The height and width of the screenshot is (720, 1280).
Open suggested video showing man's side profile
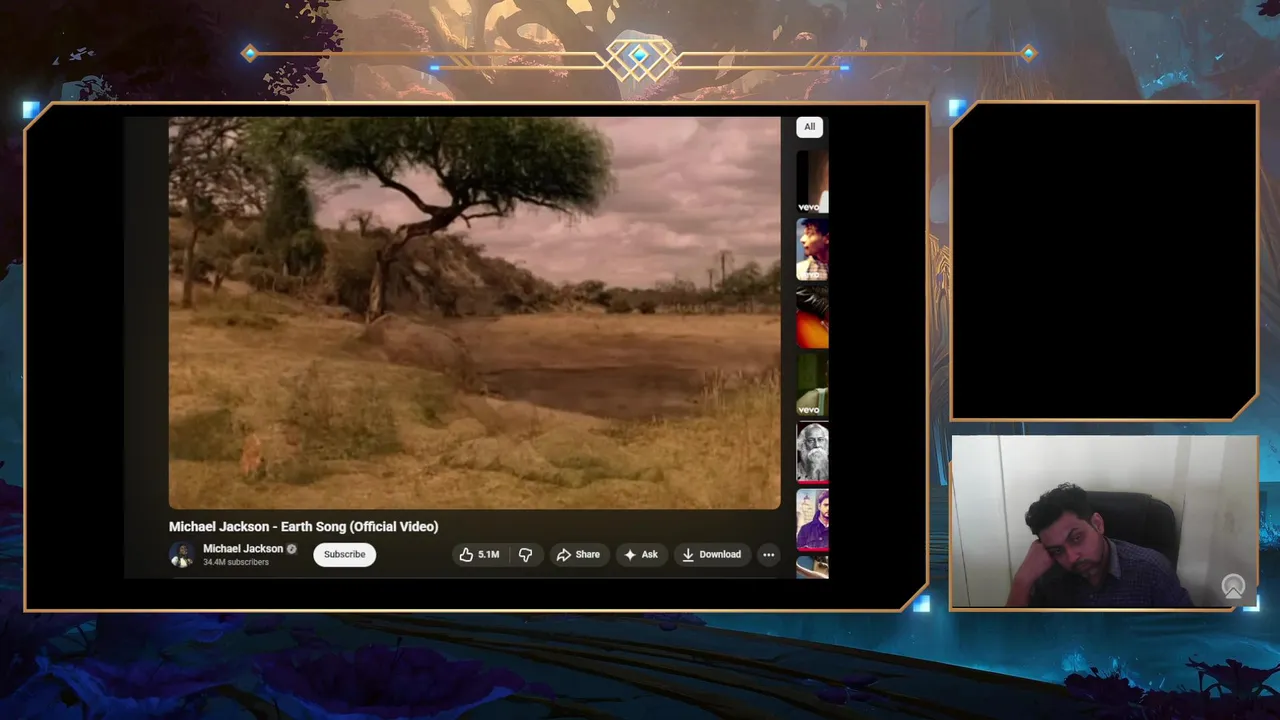[812, 250]
